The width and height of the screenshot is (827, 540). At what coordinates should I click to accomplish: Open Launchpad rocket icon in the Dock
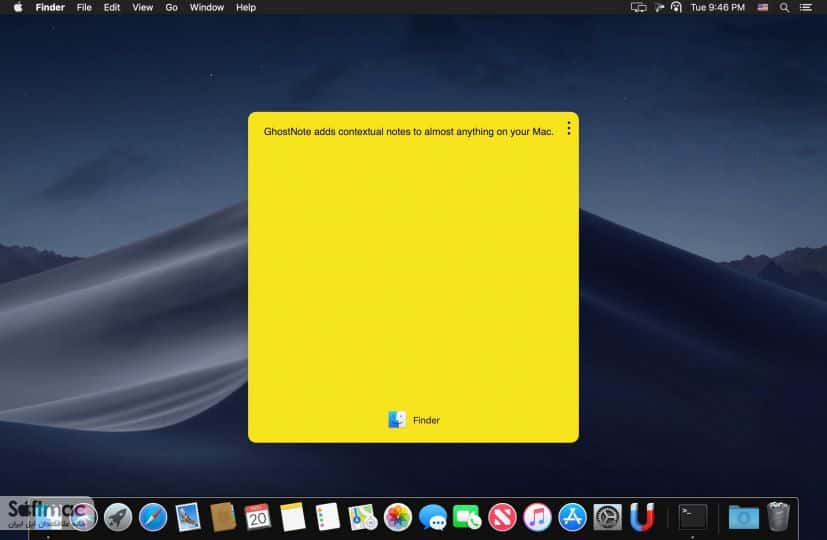118,517
